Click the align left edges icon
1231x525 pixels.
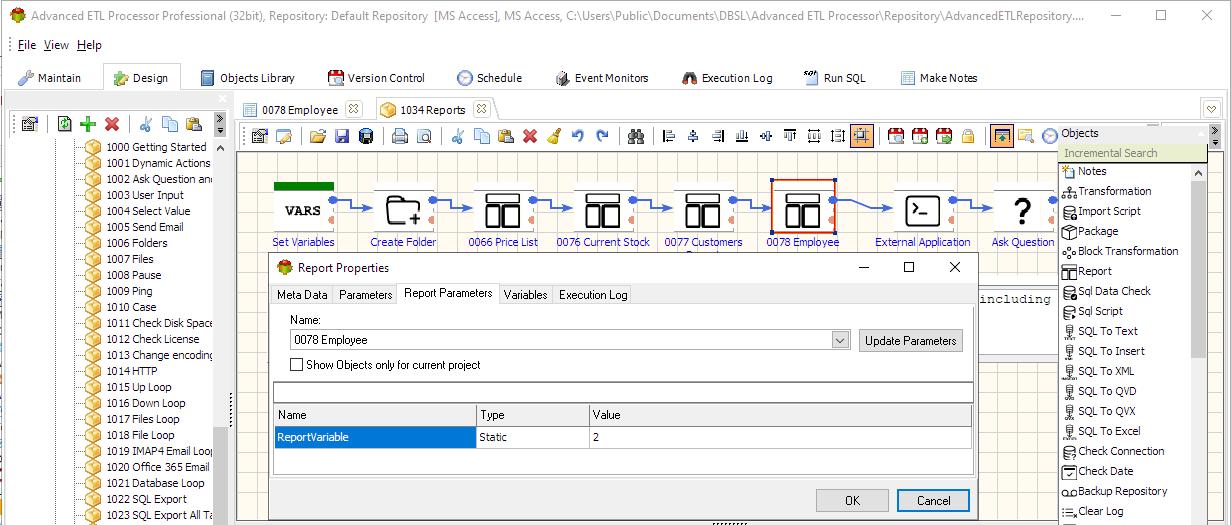tap(669, 137)
